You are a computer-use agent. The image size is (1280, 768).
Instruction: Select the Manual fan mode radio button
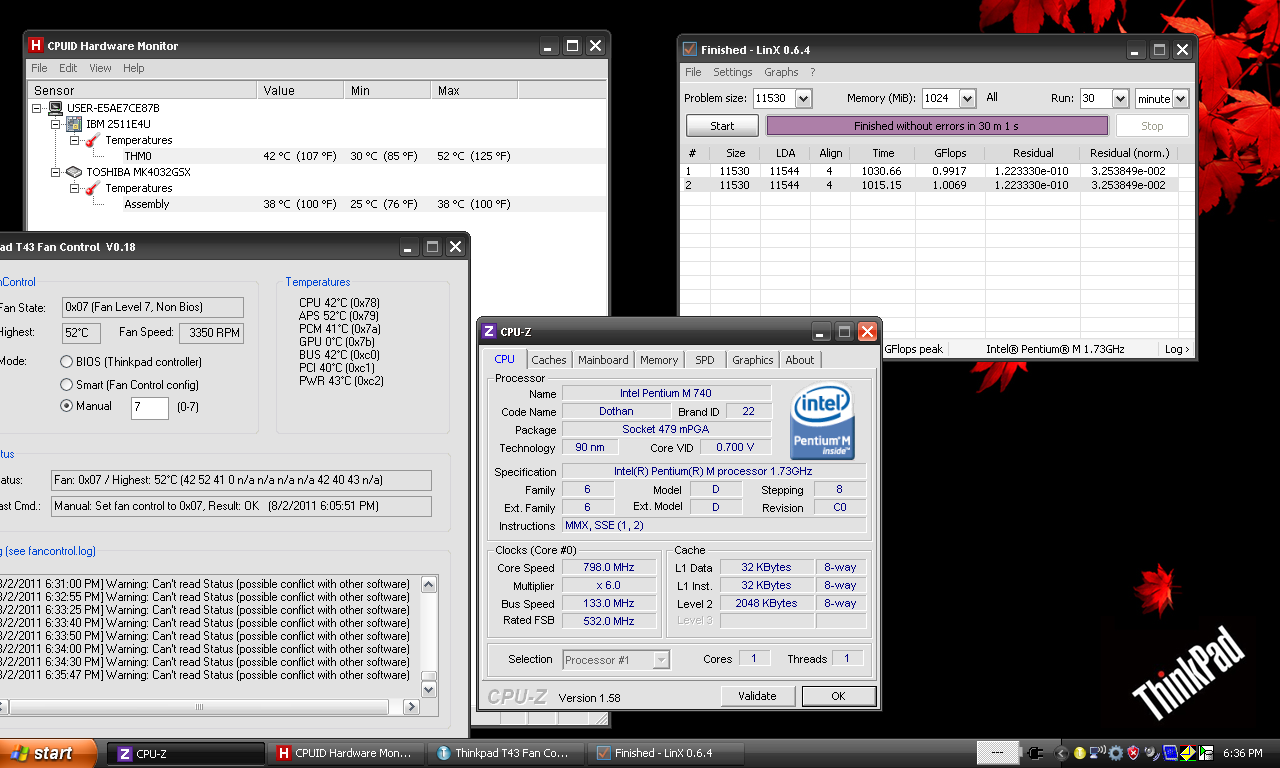tap(66, 406)
